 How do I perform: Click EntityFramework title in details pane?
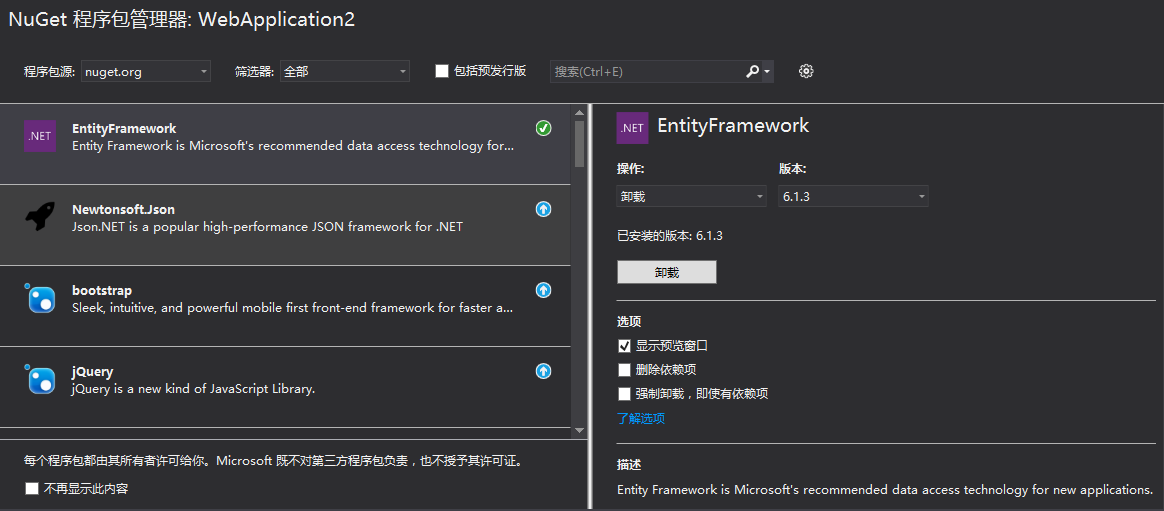tap(733, 126)
